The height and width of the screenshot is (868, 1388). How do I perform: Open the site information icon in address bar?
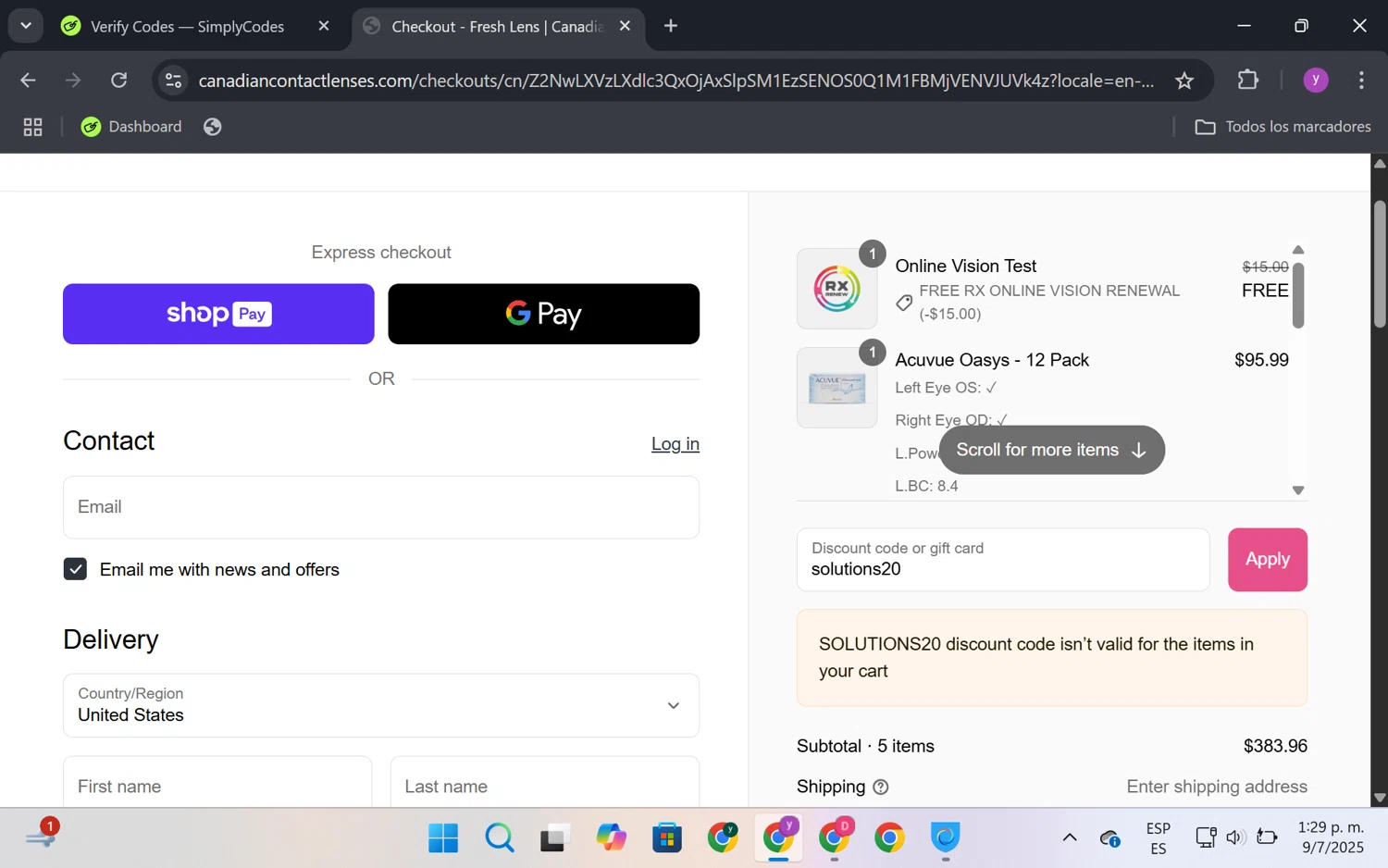coord(173,81)
